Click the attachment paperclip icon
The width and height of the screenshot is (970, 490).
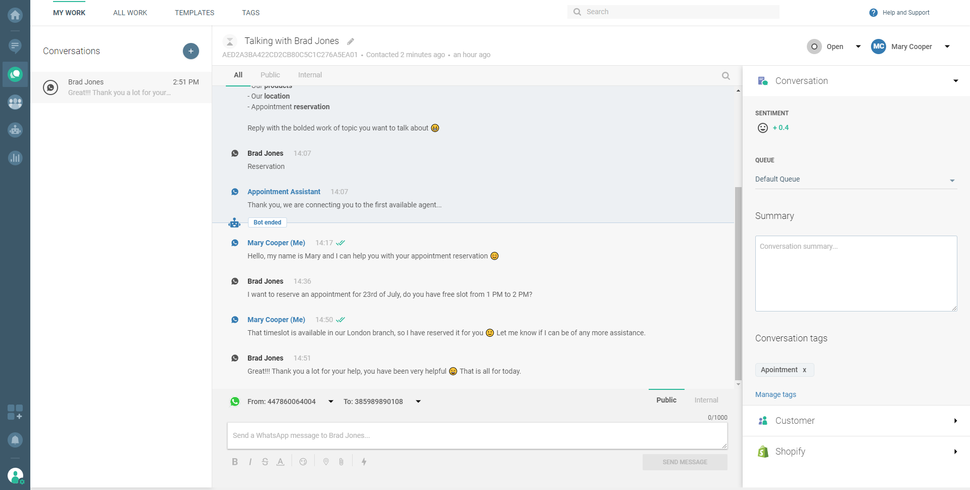(341, 462)
